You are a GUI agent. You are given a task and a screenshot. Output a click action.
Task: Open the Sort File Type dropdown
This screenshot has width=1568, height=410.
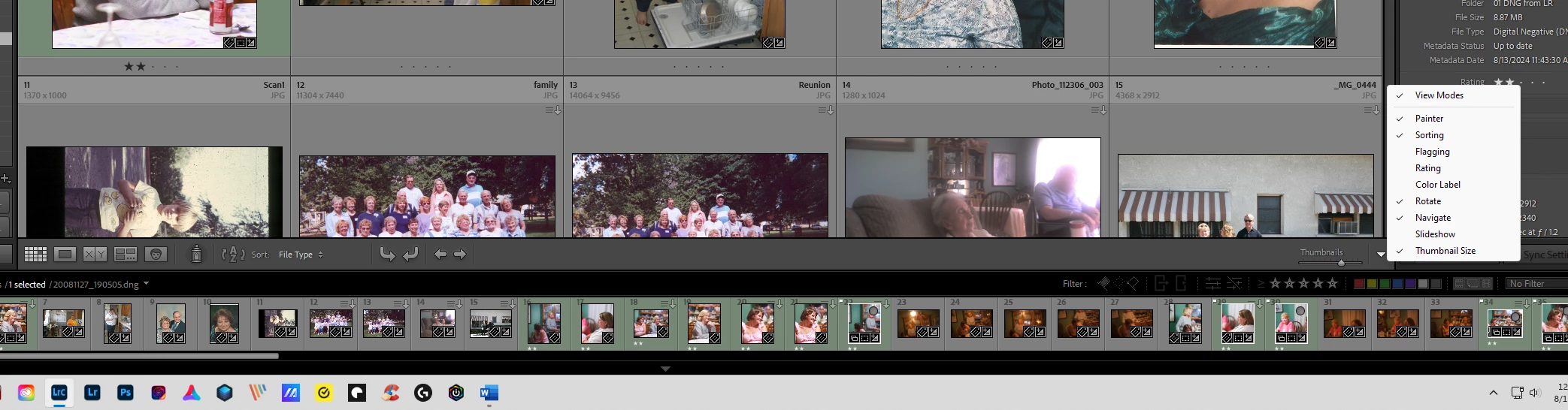(301, 255)
